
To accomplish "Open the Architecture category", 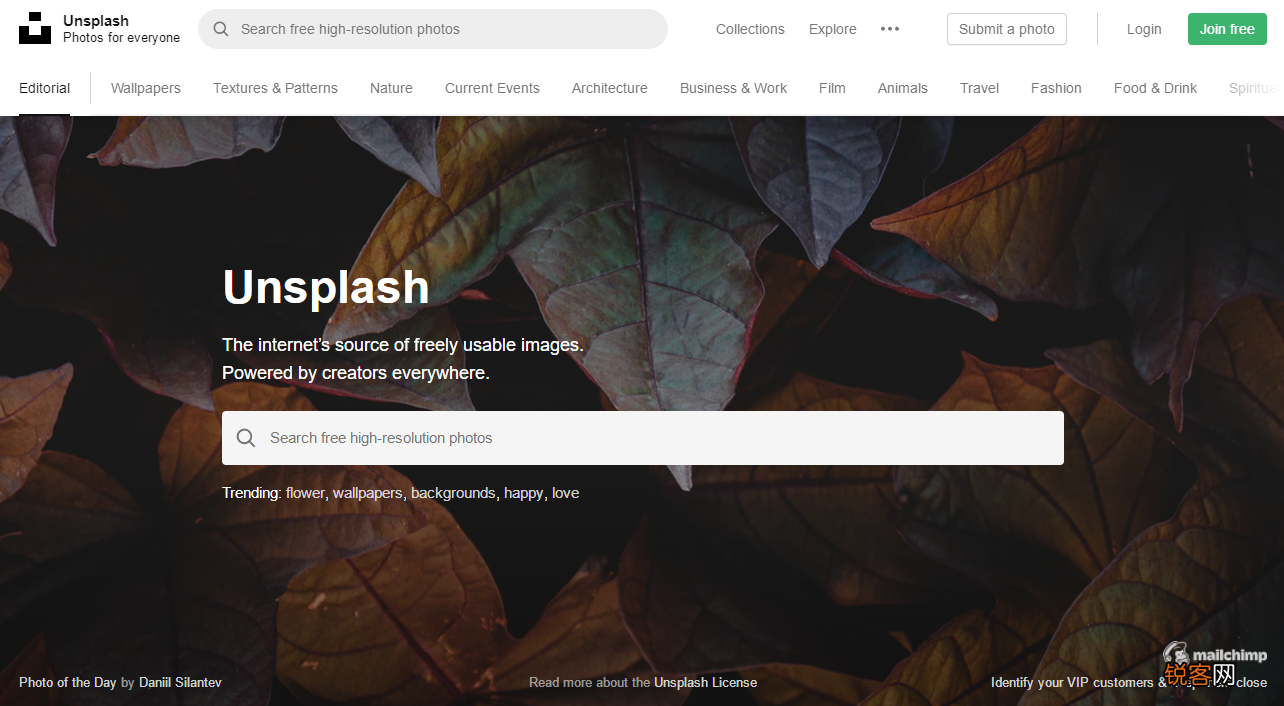I will 610,88.
